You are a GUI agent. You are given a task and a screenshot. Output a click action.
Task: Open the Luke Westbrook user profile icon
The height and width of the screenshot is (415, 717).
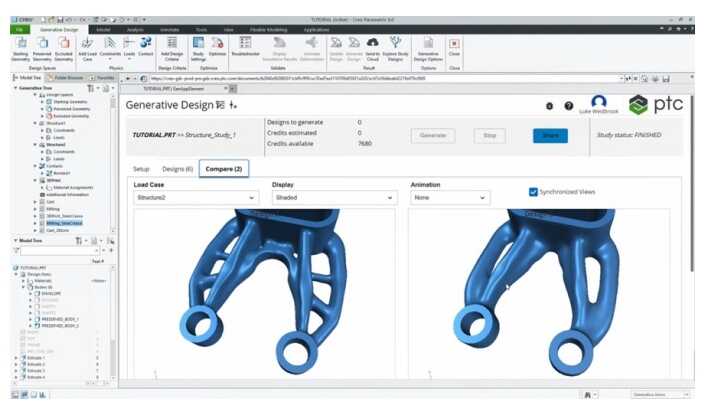[599, 101]
